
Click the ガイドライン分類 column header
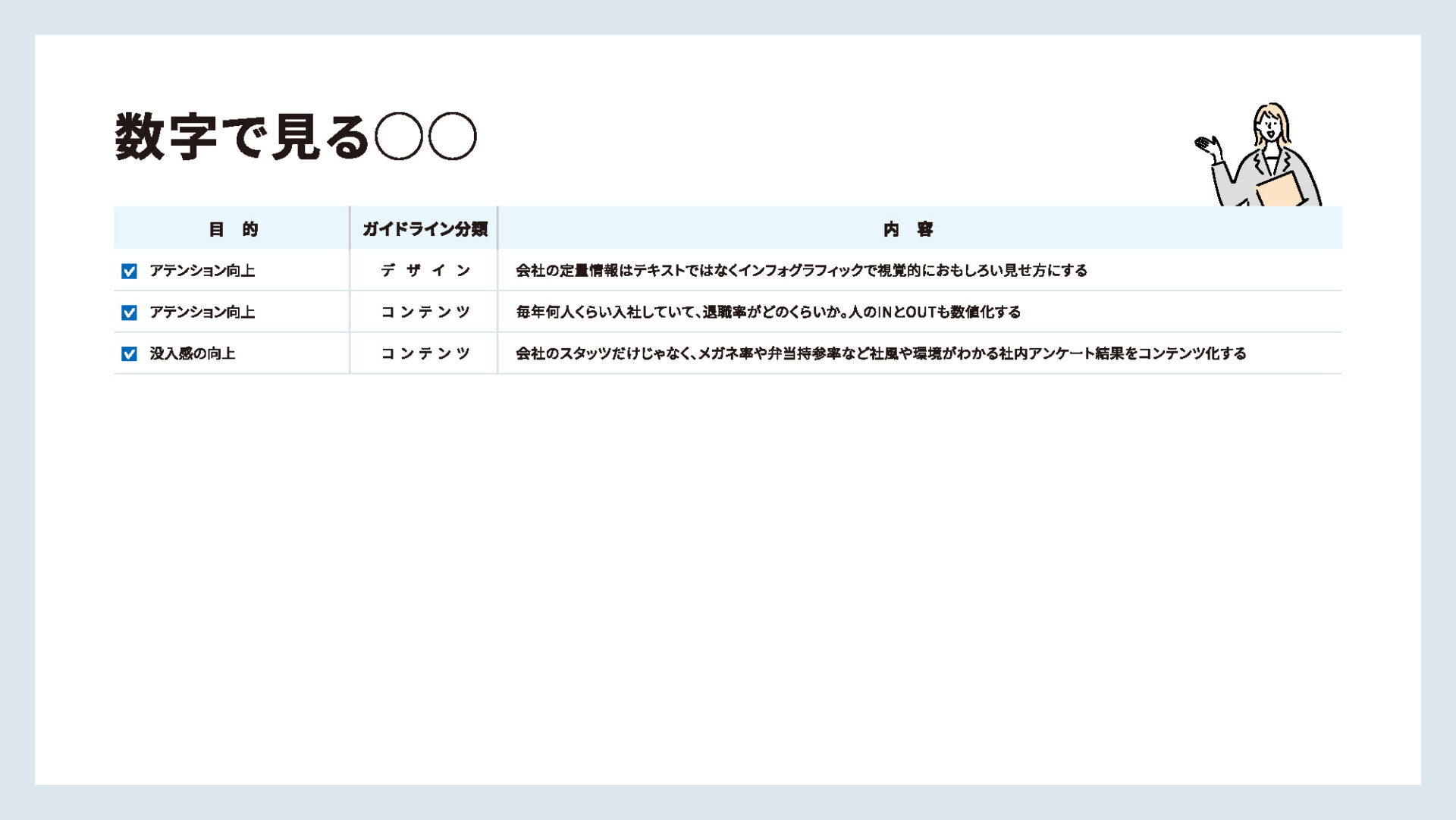(x=424, y=228)
